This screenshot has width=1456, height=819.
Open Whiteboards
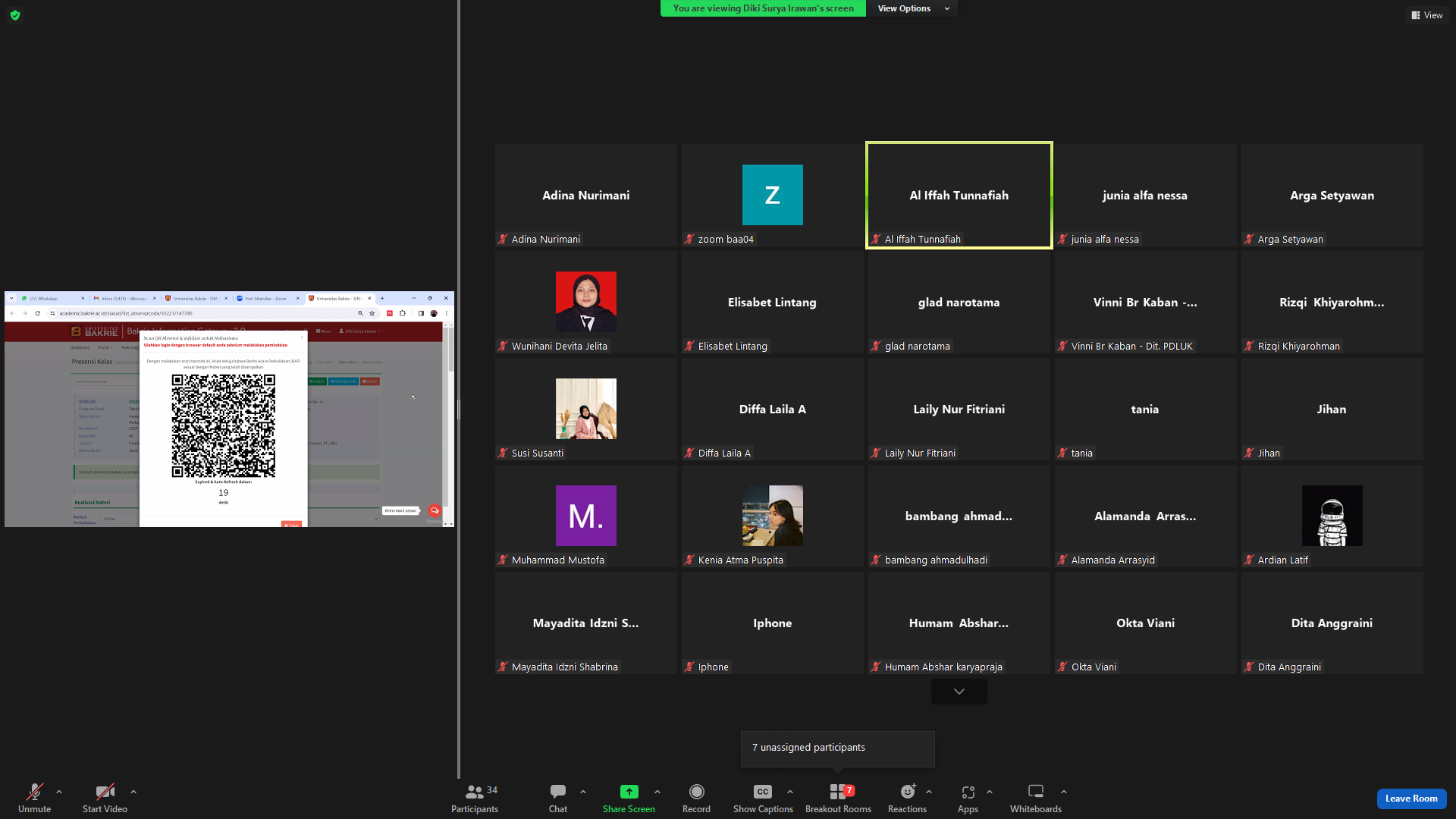click(1036, 799)
